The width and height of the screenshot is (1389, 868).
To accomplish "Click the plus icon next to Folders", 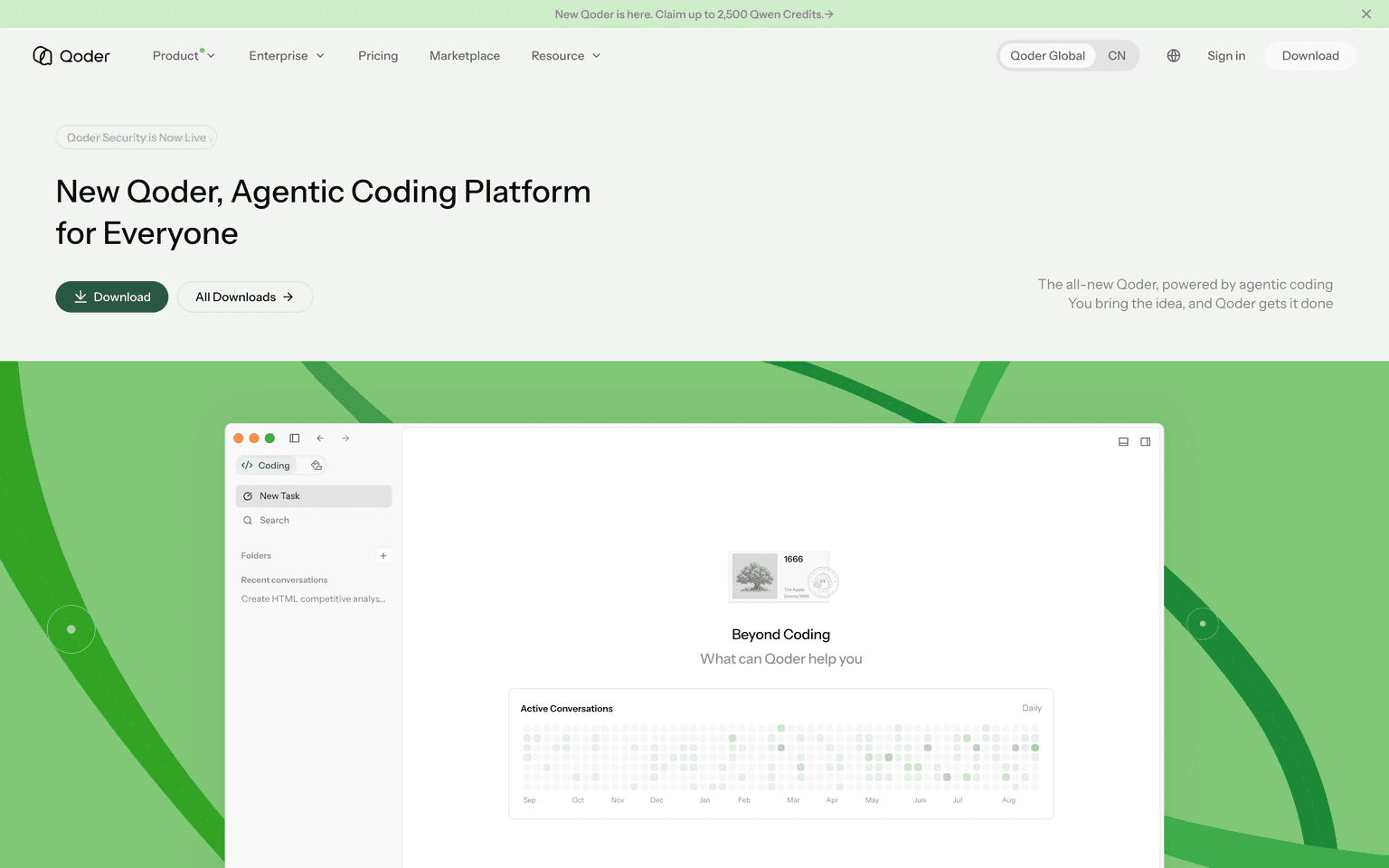I will click(383, 556).
